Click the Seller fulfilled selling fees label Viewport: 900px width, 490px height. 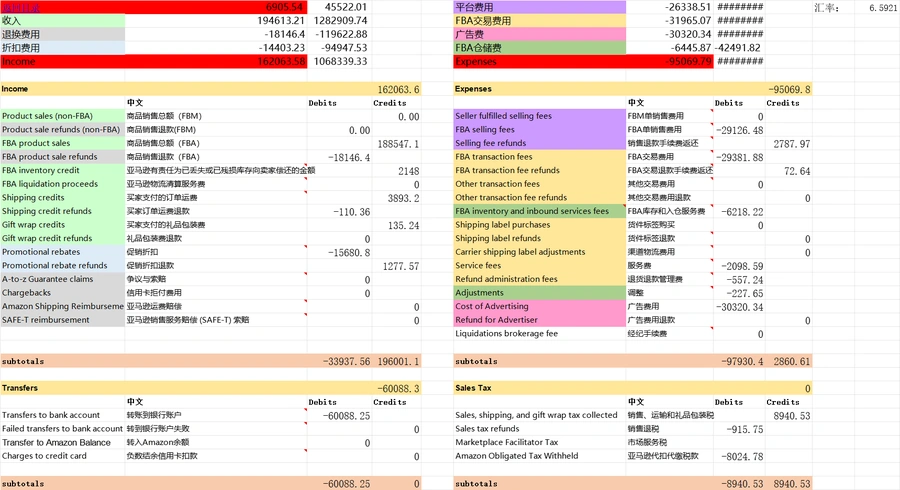point(540,116)
